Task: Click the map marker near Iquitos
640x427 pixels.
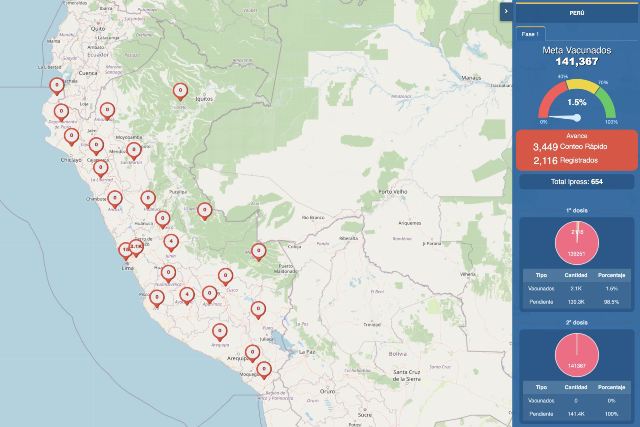Action: (x=180, y=91)
